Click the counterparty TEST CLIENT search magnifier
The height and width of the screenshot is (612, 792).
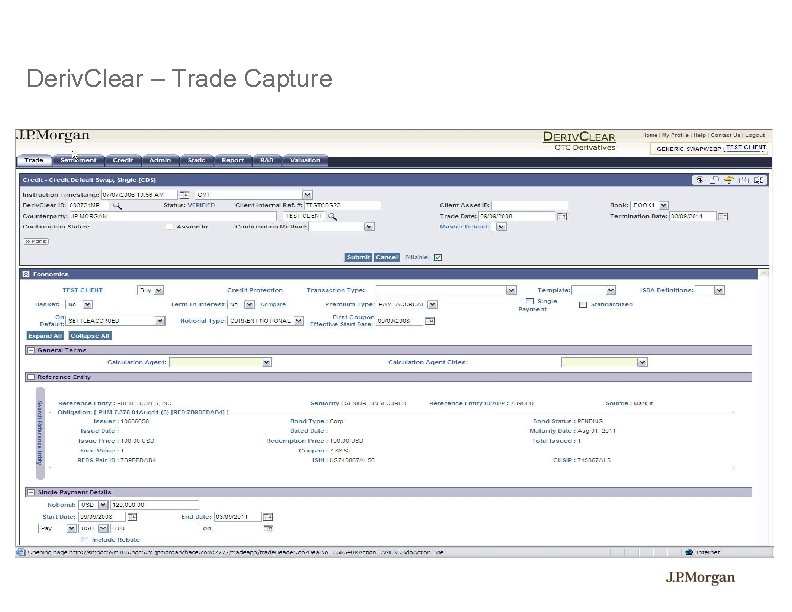332,216
